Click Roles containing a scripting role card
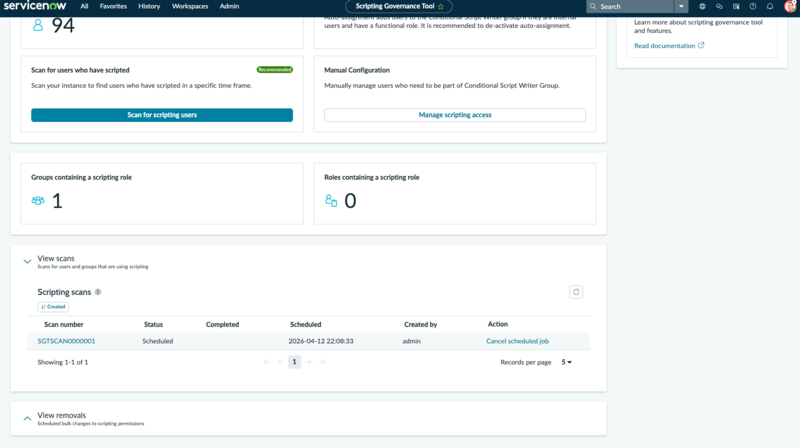Screen dimensions: 800x448 coord(455,193)
